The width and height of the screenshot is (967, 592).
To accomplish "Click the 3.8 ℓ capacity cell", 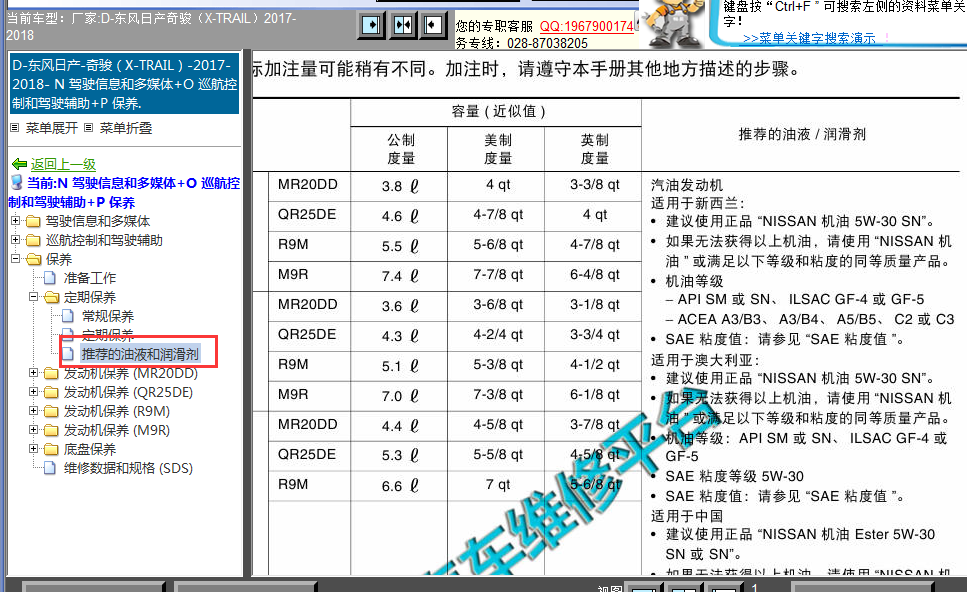I will click(x=400, y=186).
